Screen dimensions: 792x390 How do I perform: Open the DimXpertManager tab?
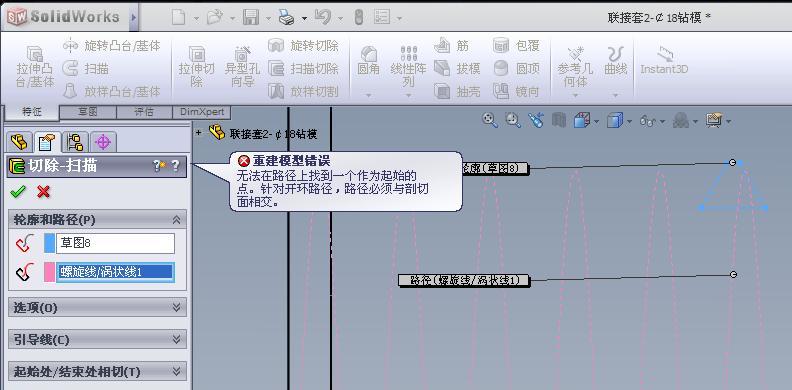pyautogui.click(x=103, y=142)
